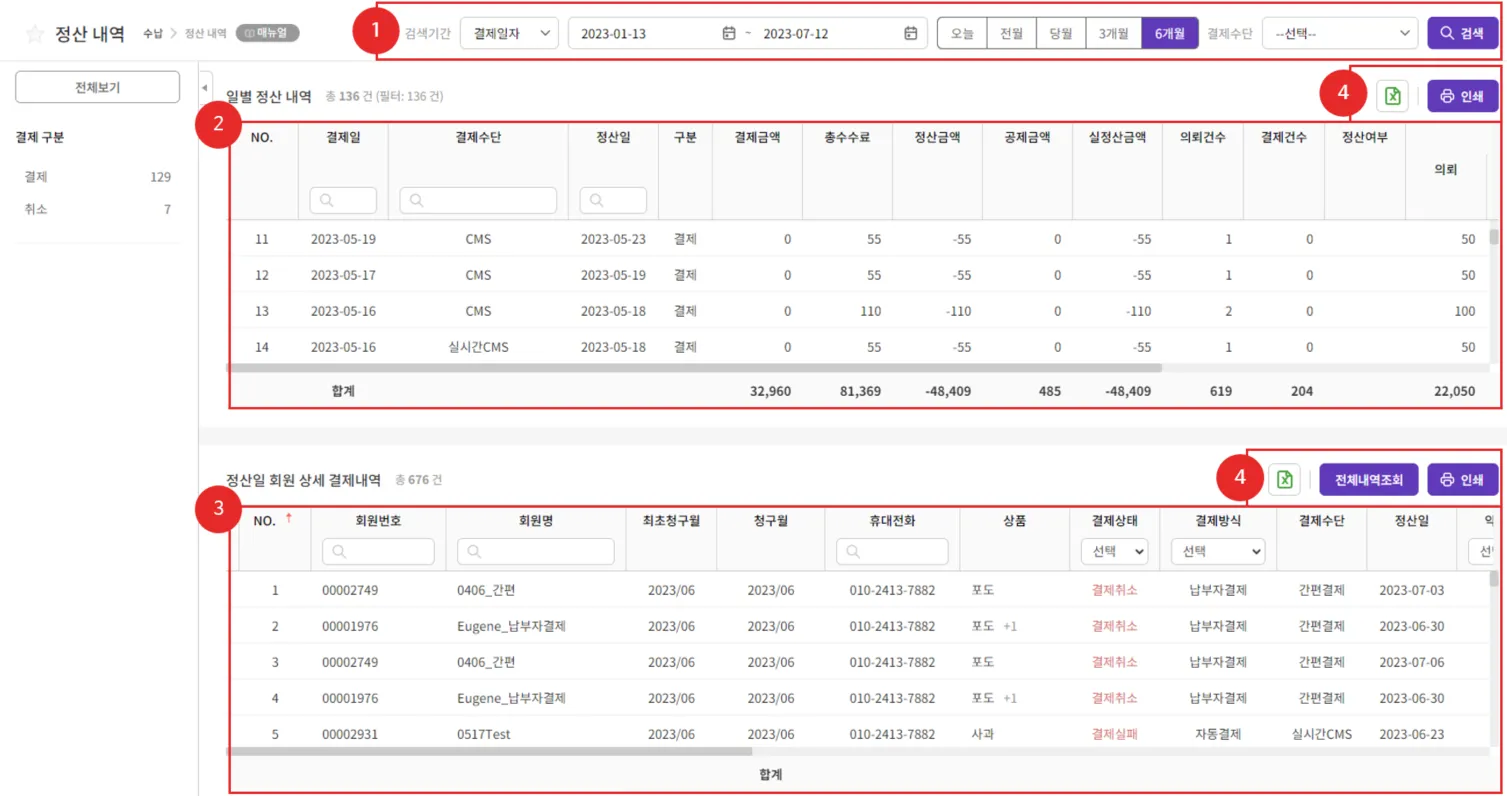
Task: Click the 회원번호 column search field
Action: pos(378,551)
